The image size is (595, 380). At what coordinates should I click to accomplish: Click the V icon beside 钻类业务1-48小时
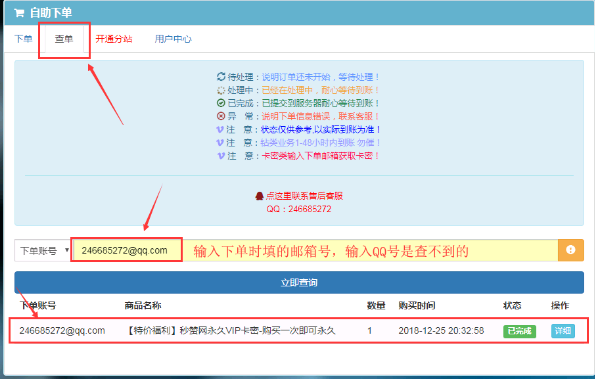[x=220, y=142]
